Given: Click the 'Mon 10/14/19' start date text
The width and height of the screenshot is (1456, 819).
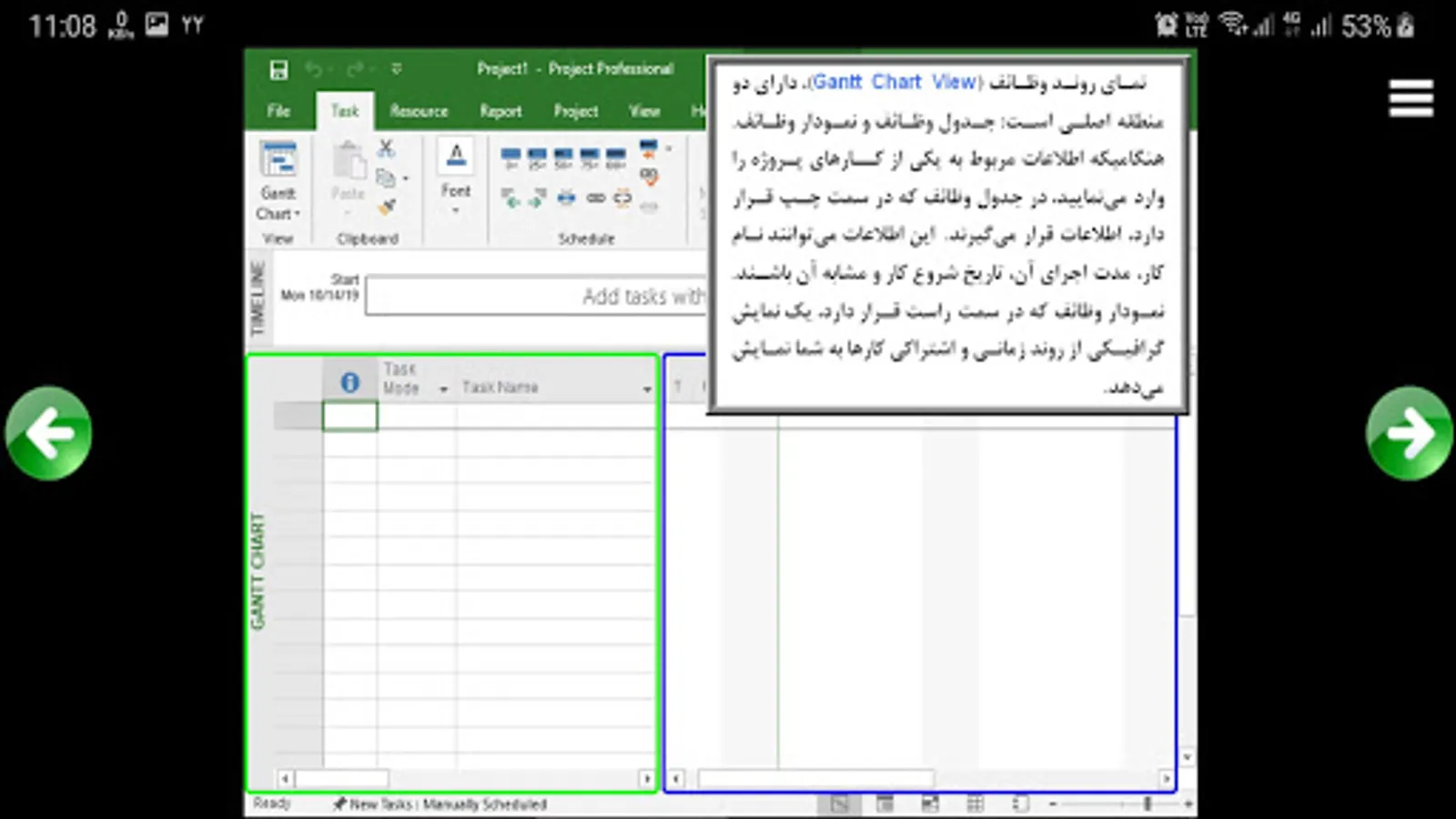Looking at the screenshot, I should [x=319, y=295].
